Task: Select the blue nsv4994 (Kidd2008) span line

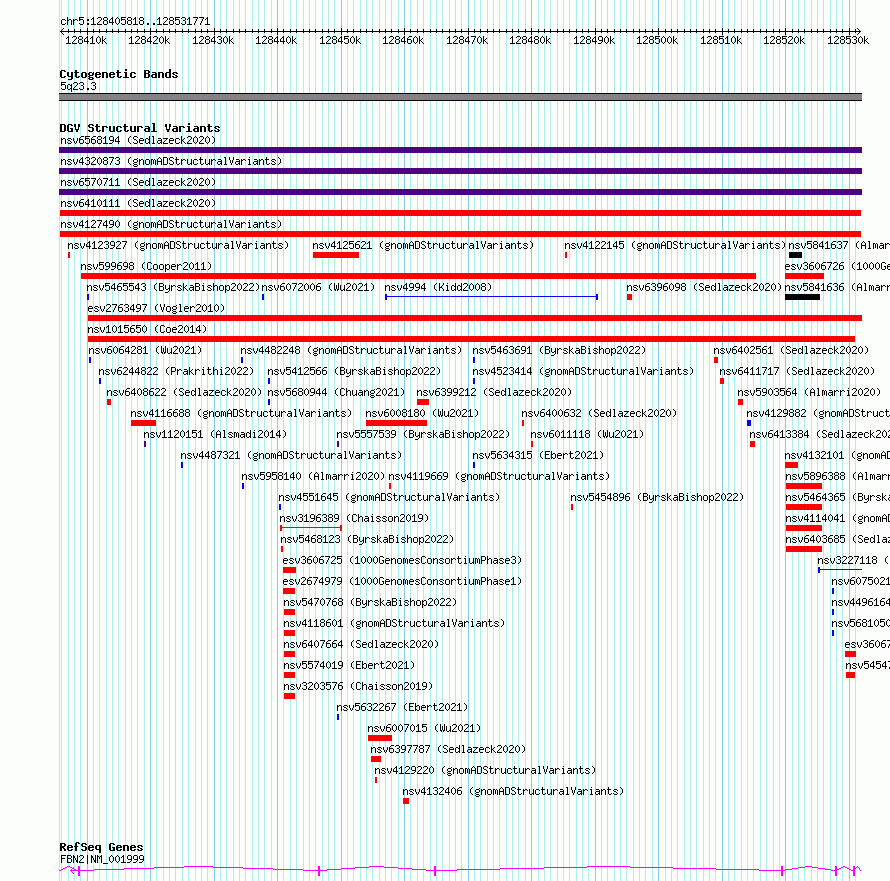Action: (492, 297)
